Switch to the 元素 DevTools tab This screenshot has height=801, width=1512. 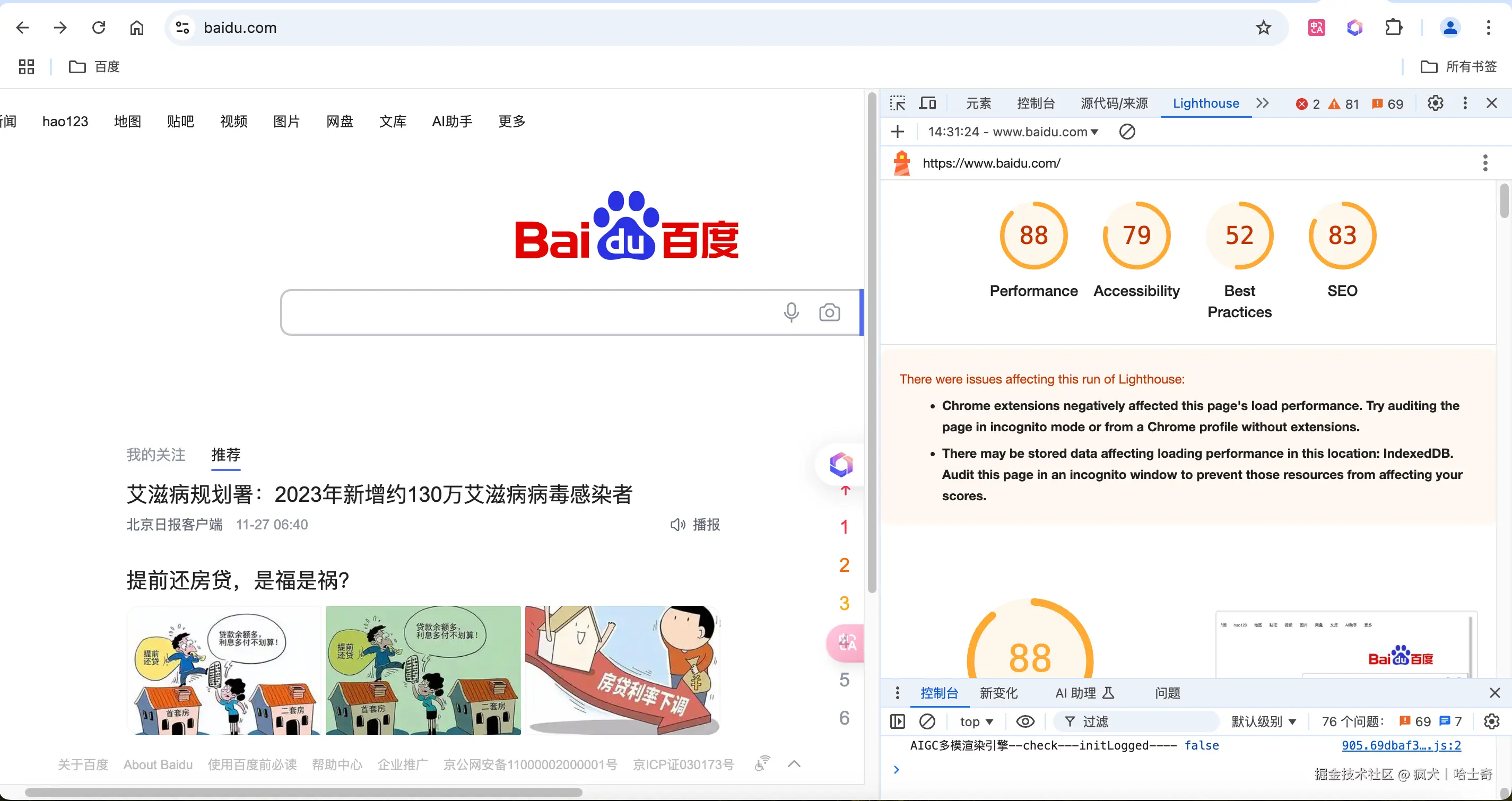(x=978, y=103)
